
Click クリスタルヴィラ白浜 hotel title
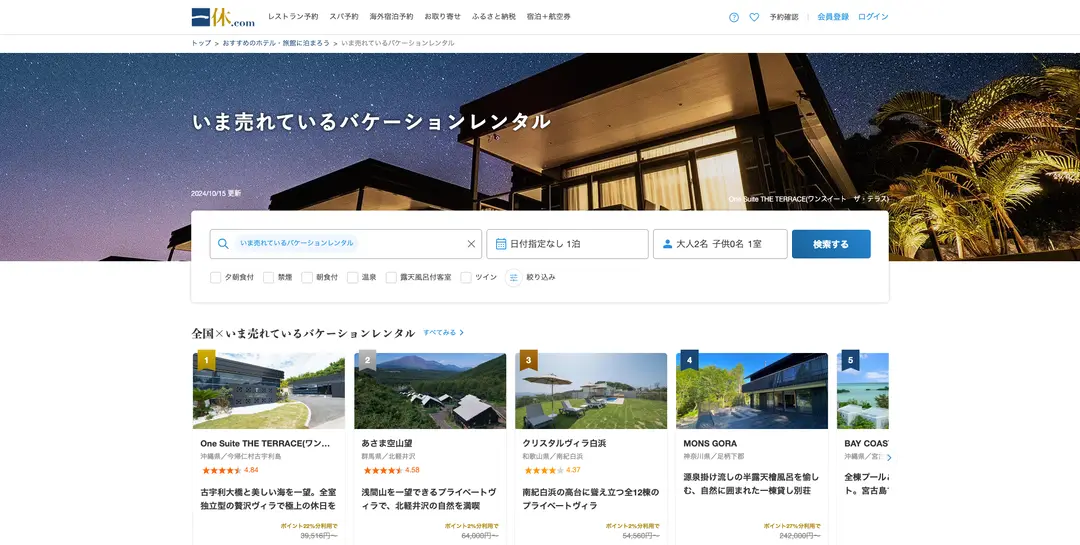pos(564,444)
